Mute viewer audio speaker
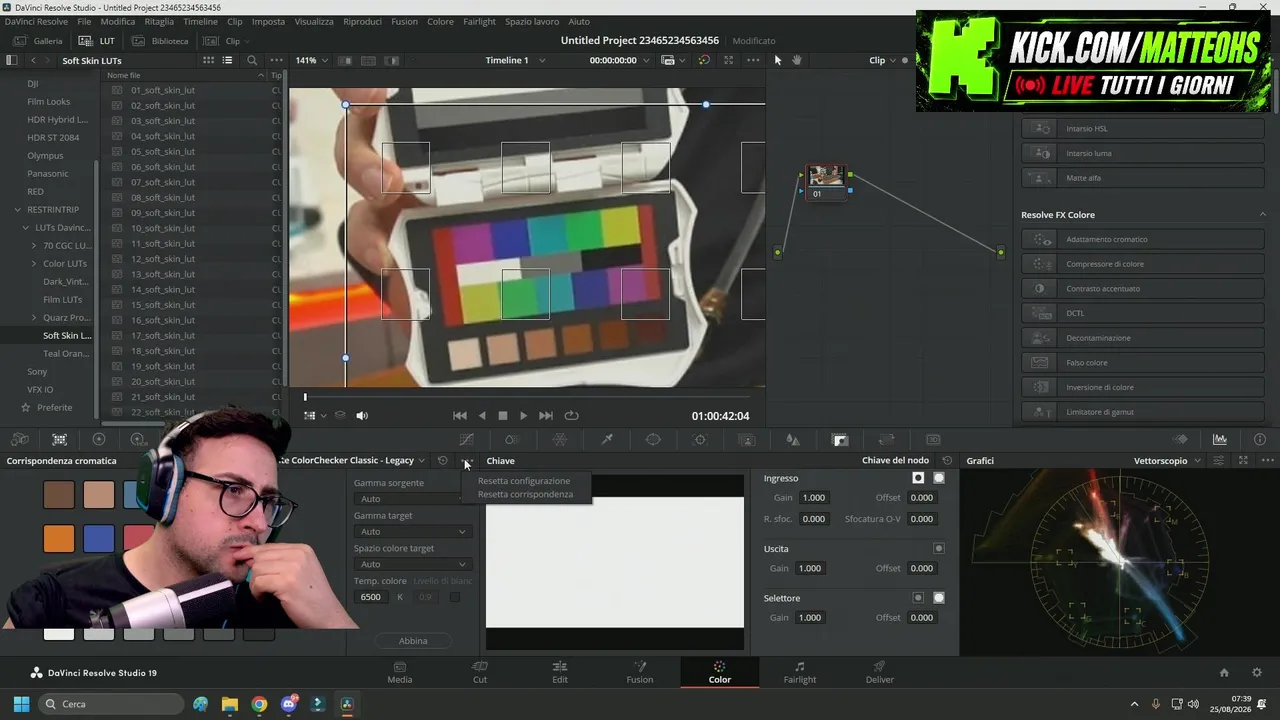Viewport: 1280px width, 720px height. pos(362,416)
